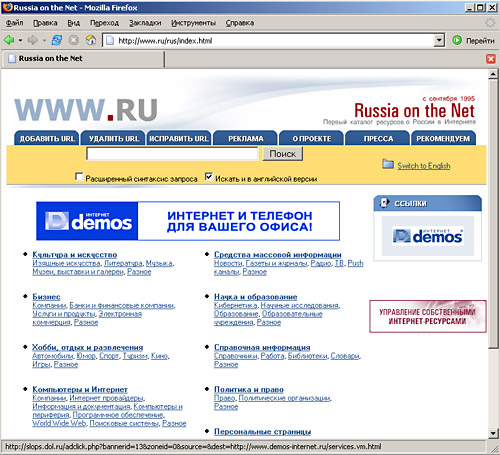Click the vertical scrollbar down arrow
Screen dimensions: 500x455
pos(493,433)
